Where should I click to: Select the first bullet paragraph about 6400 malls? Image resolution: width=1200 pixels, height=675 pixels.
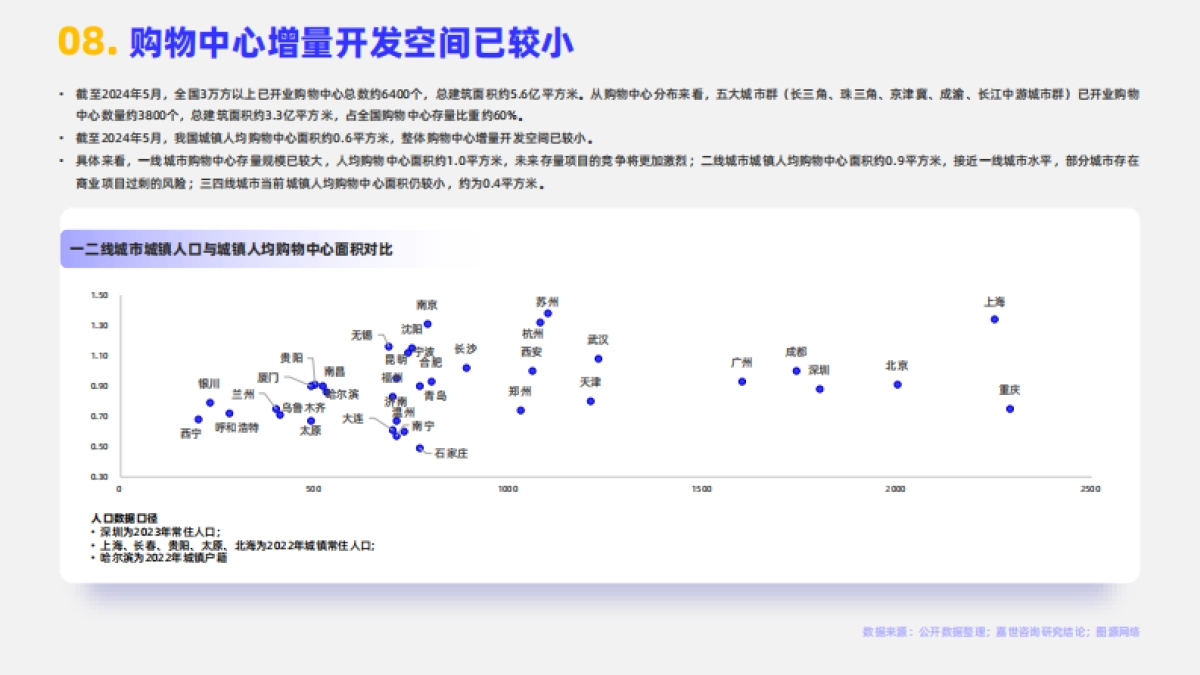pyautogui.click(x=600, y=100)
